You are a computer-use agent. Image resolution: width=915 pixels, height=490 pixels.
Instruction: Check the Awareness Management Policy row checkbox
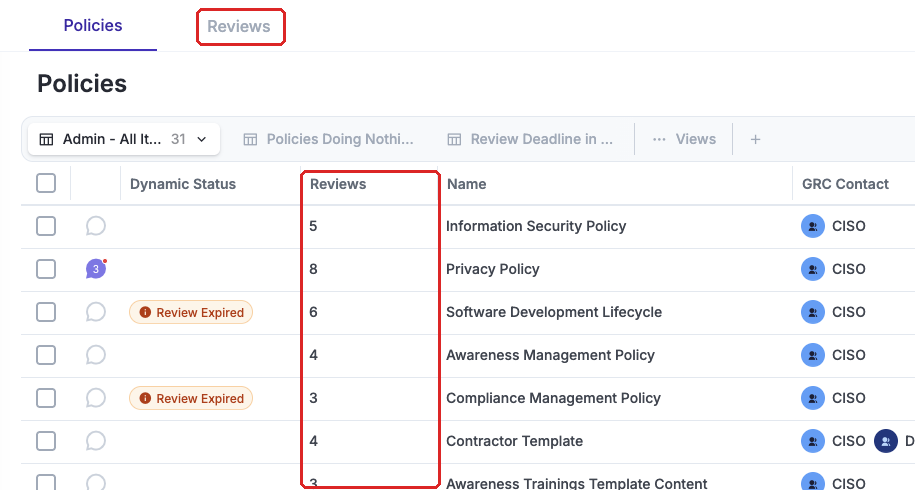tap(46, 355)
